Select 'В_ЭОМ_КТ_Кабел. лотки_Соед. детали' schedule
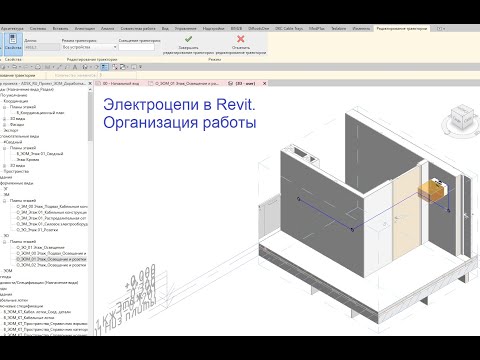The height and width of the screenshot is (360, 480). coord(37,312)
